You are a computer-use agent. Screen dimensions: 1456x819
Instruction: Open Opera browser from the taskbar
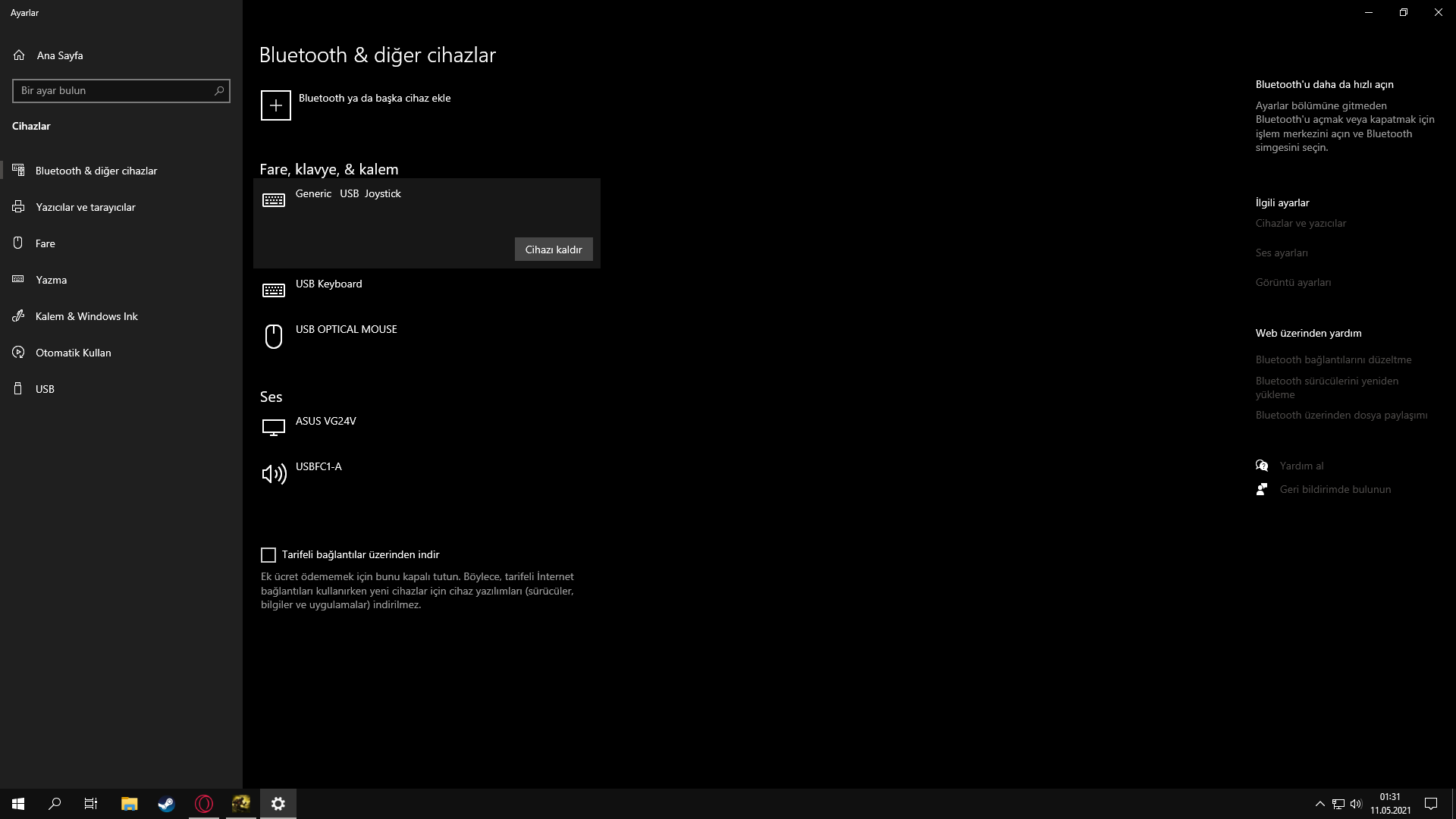204,804
